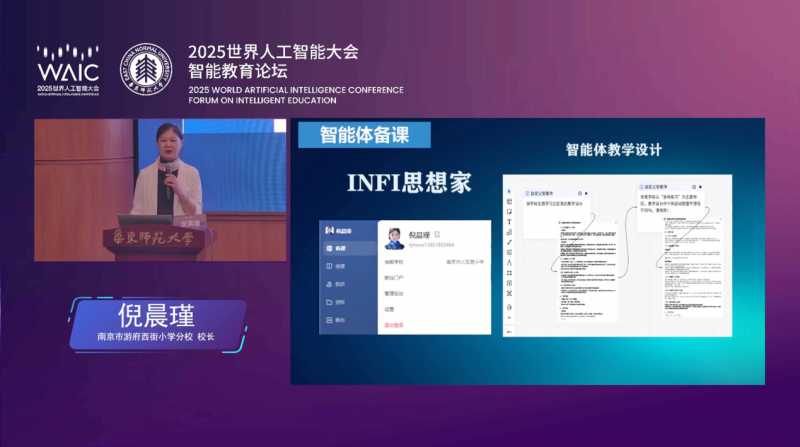Select the frame crop tool in canvas toolbar
Viewport: 800px width, 447px height.
pos(509,273)
